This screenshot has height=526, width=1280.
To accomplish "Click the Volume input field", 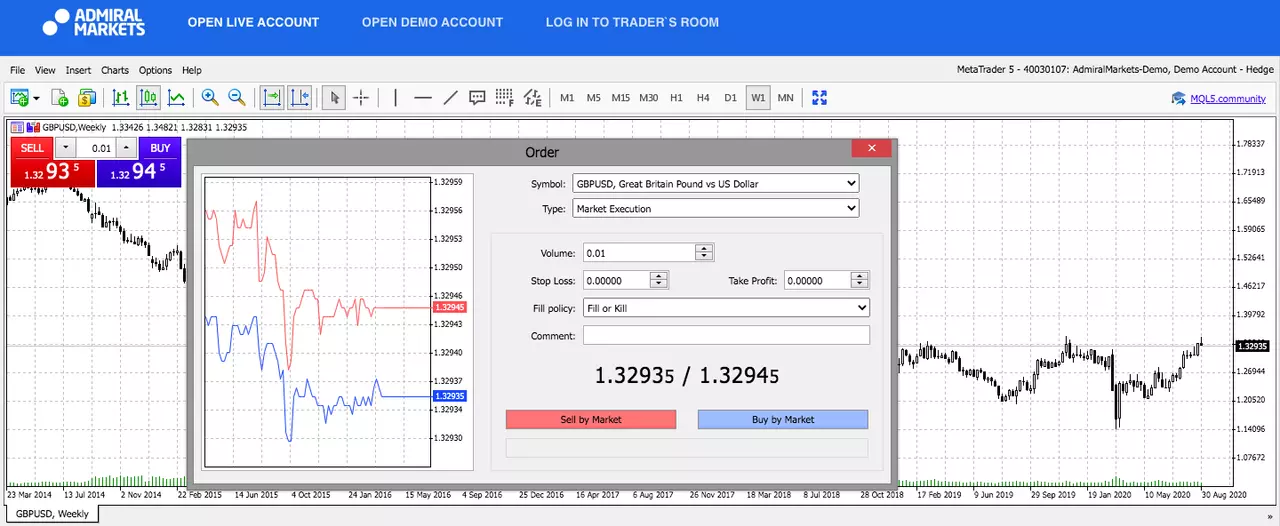I will click(x=639, y=253).
